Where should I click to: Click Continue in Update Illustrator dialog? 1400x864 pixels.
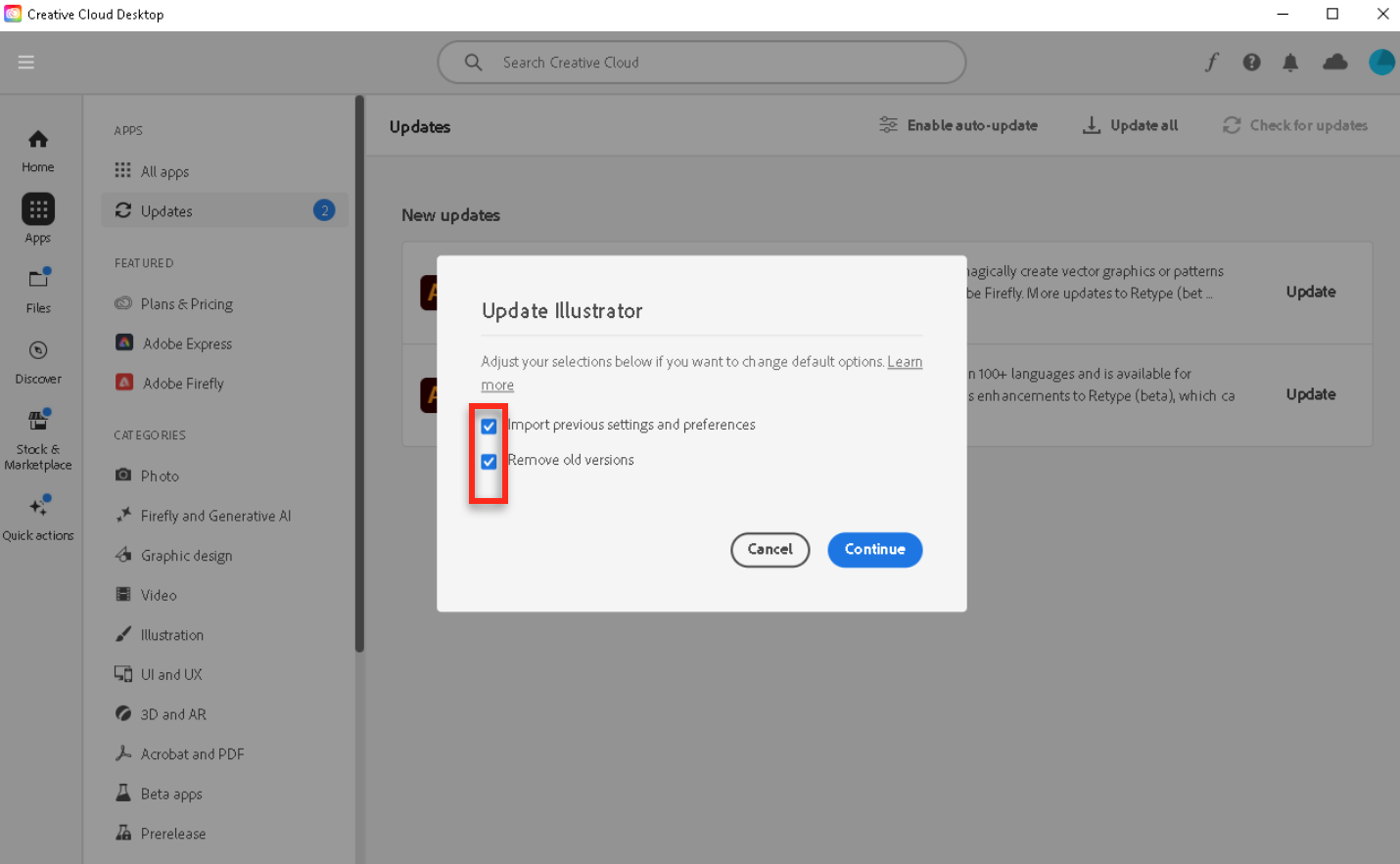coord(875,550)
